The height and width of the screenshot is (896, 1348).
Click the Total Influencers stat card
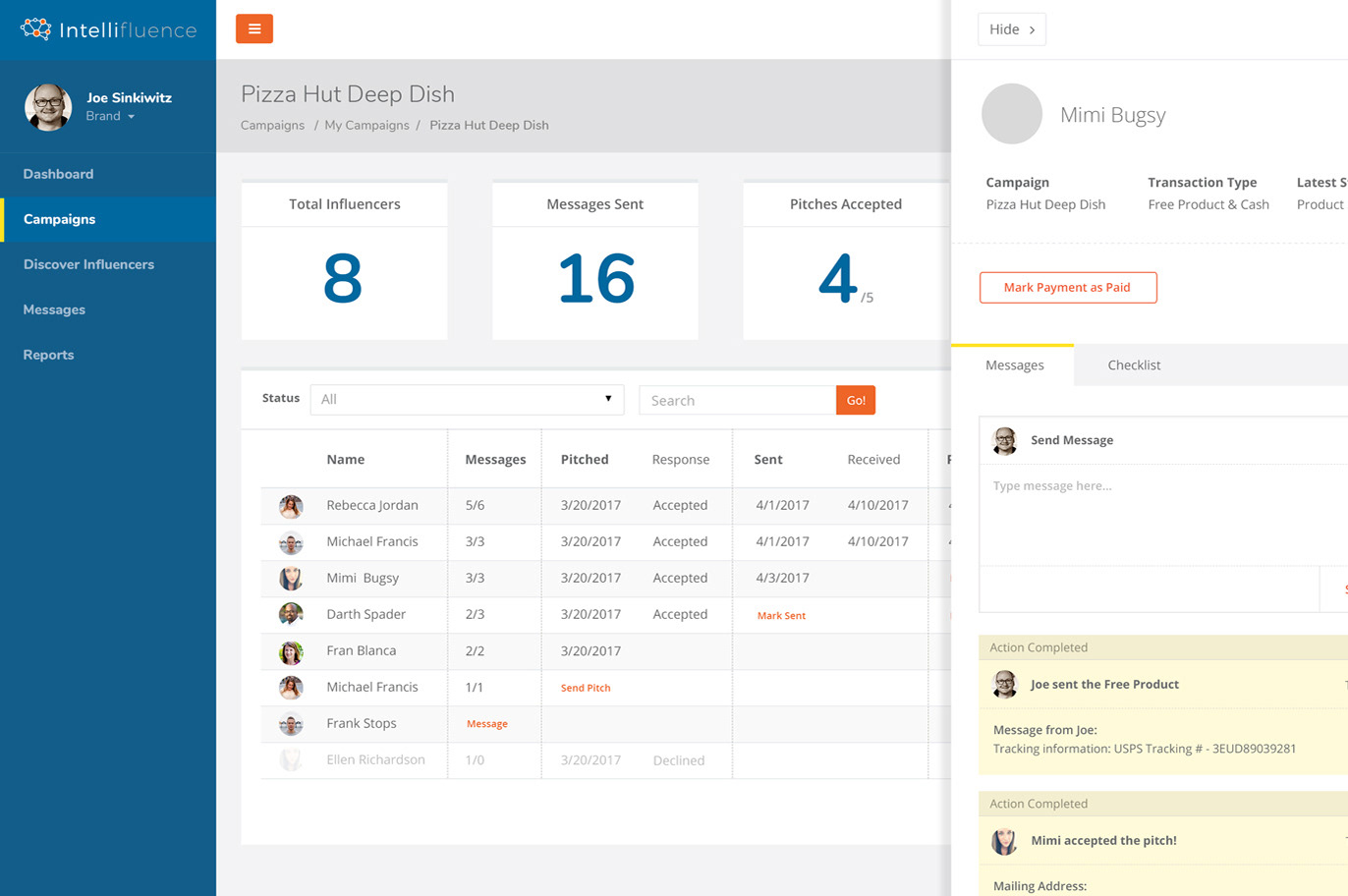(x=345, y=260)
